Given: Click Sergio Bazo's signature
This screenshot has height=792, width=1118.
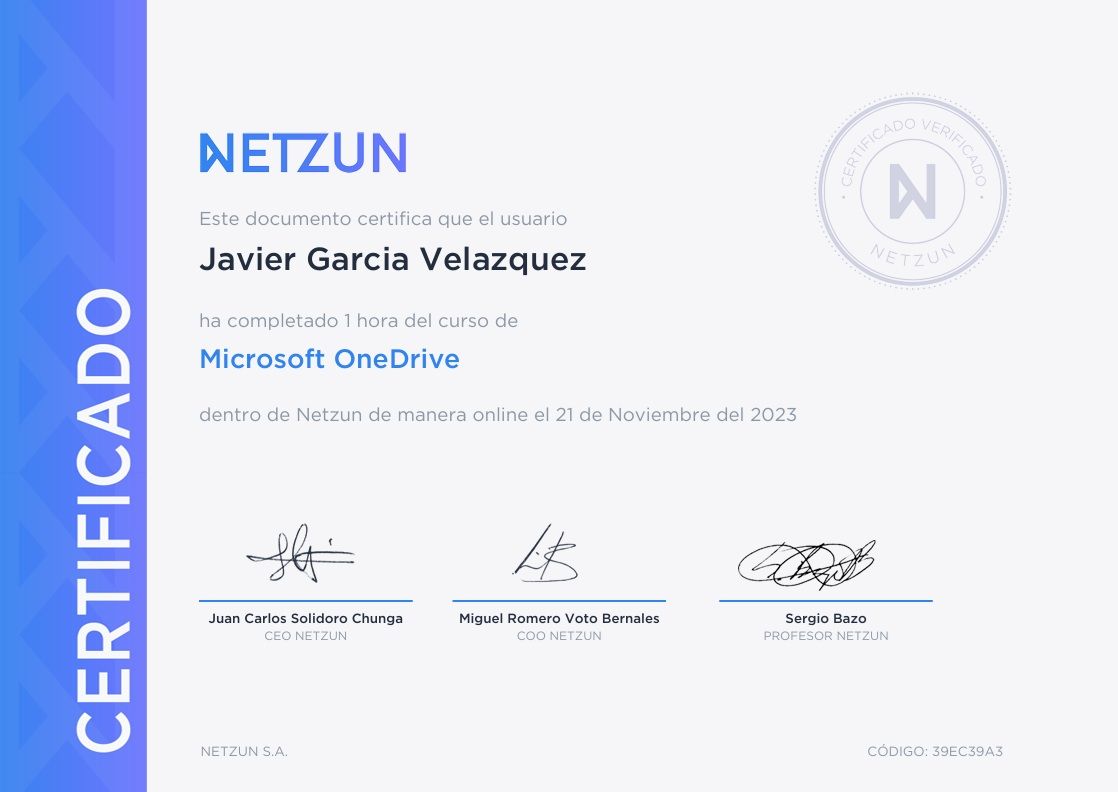Looking at the screenshot, I should pyautogui.click(x=806, y=564).
